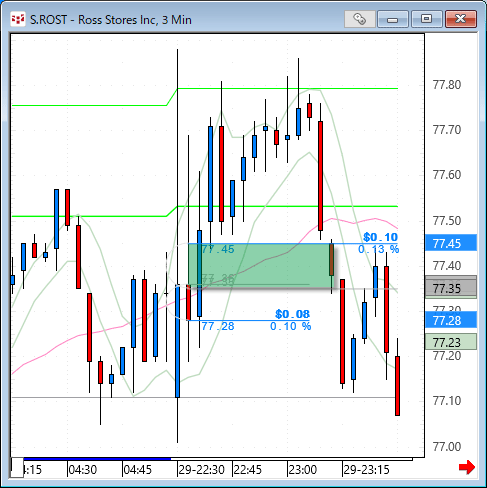Click the 77.60 price axis label
Screen dimensions: 487x488
(447, 175)
